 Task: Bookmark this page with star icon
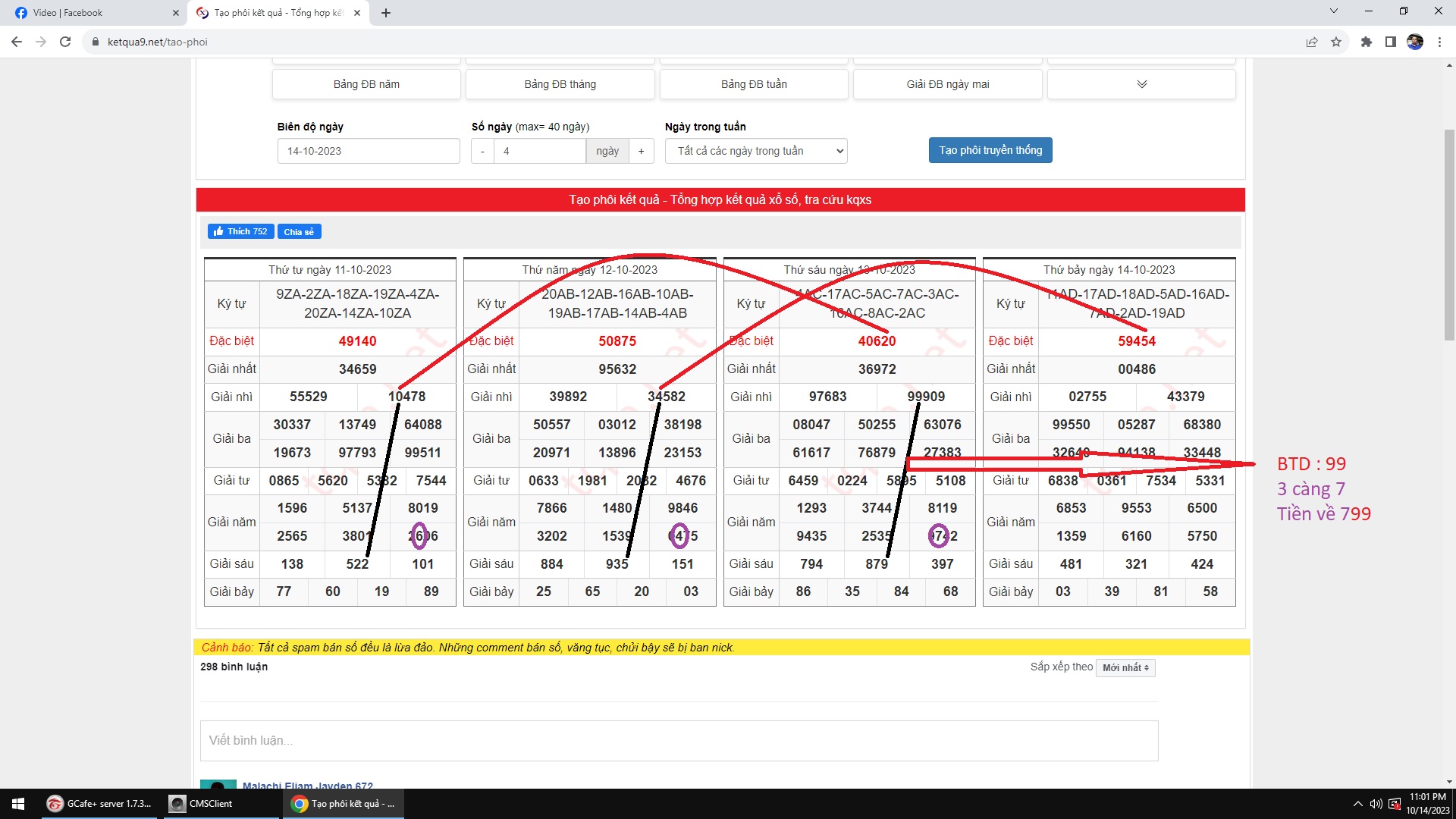point(1336,42)
